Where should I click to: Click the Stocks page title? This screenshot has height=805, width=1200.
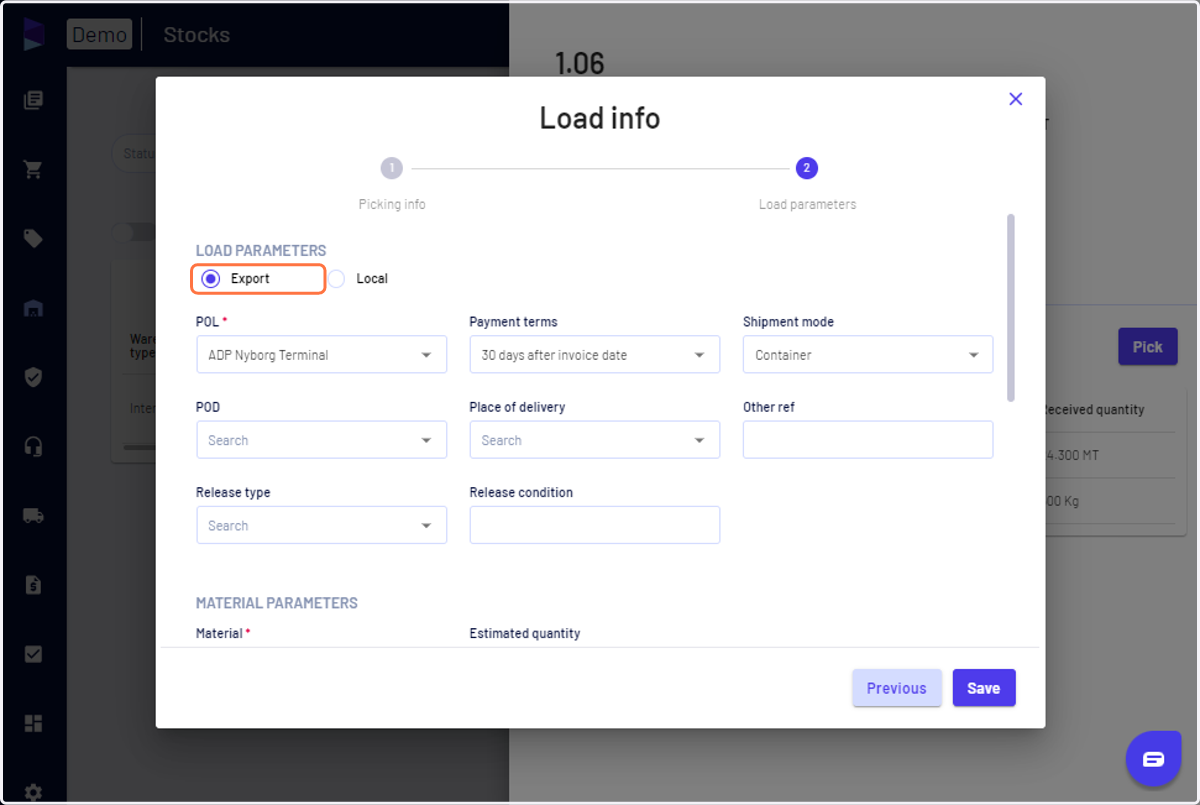[x=197, y=35]
